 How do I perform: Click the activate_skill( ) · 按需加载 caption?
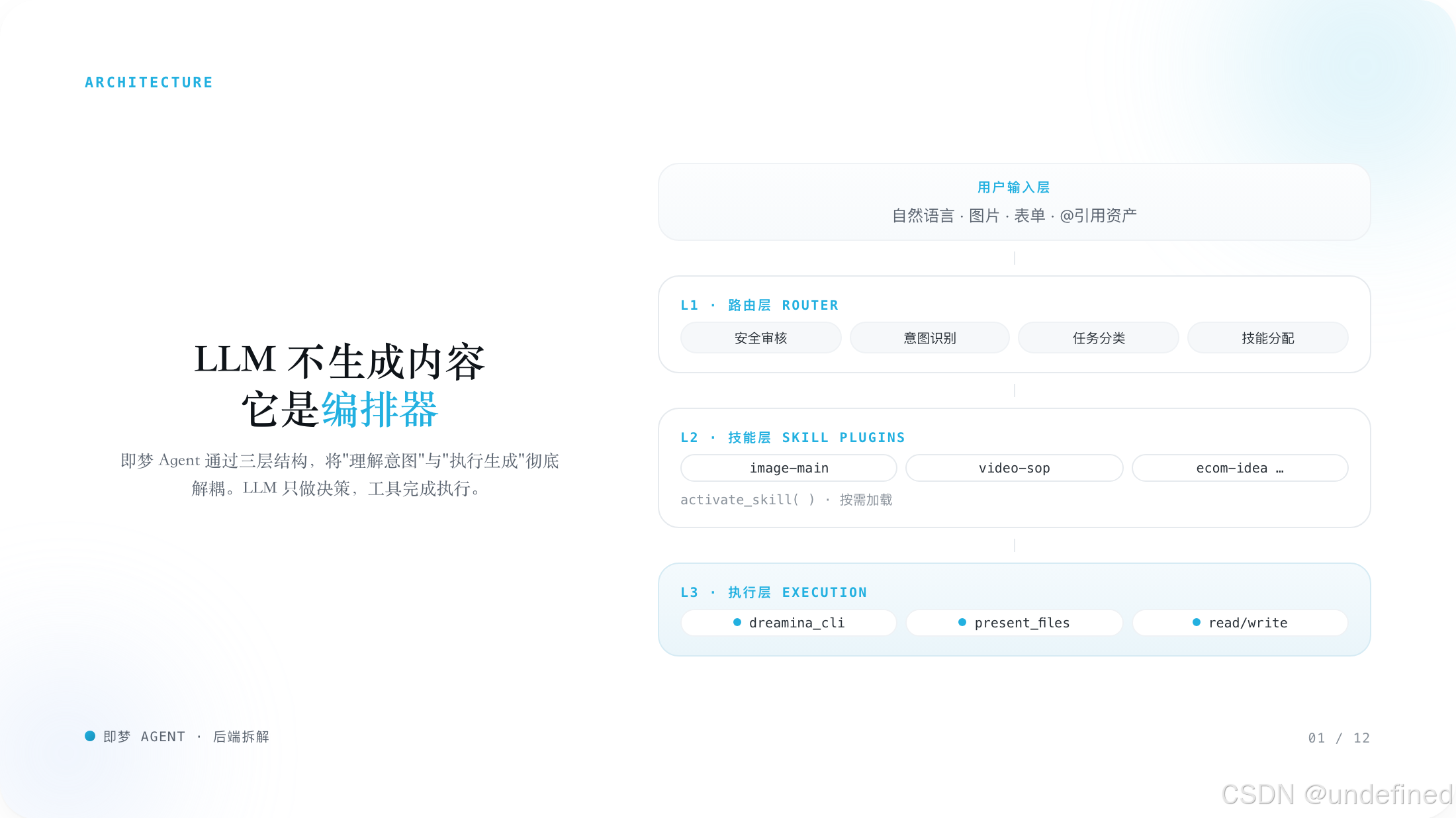pos(786,500)
